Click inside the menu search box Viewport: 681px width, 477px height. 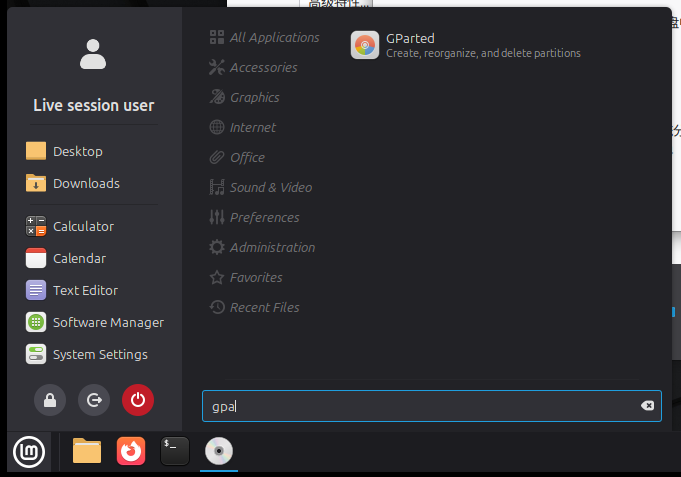(x=420, y=405)
